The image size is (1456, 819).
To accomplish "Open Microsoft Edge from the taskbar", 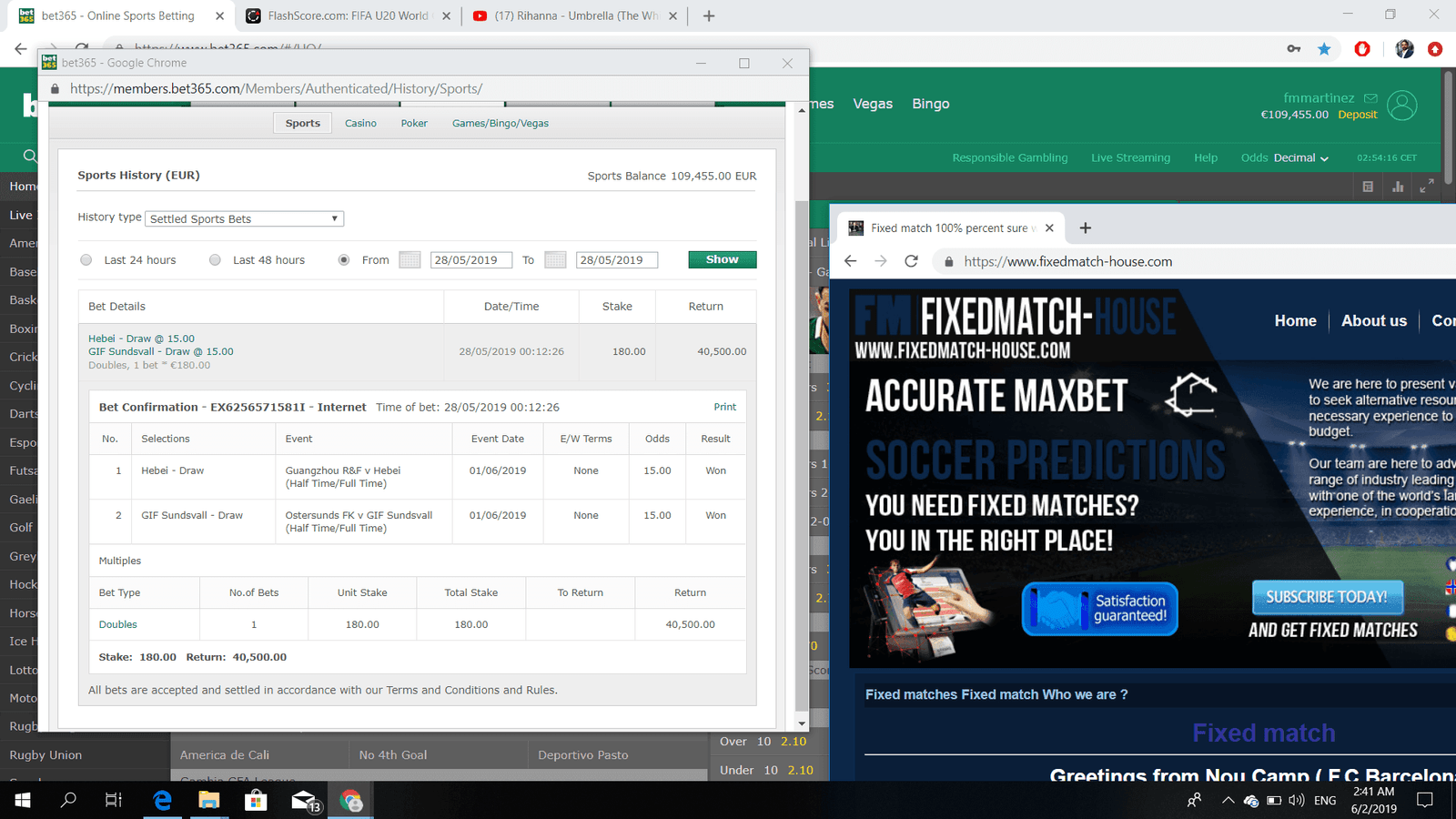I will (x=162, y=801).
